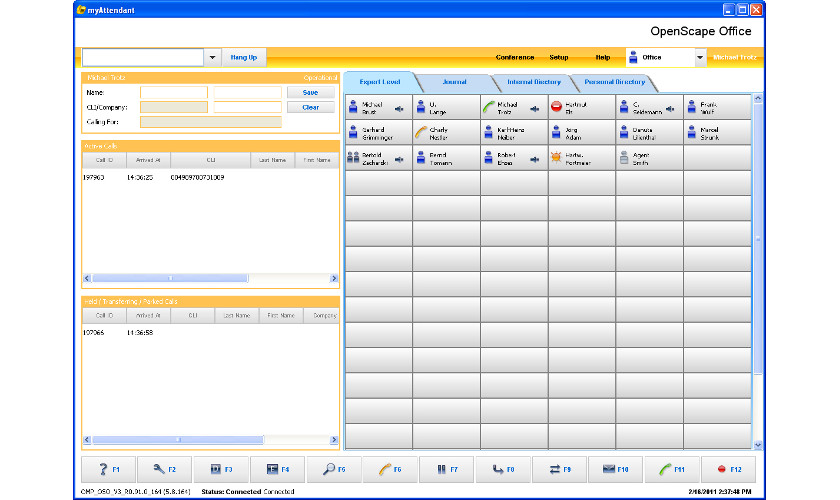Click the F7 pause hold button
Screen dimensions: 840x500
tap(447, 469)
